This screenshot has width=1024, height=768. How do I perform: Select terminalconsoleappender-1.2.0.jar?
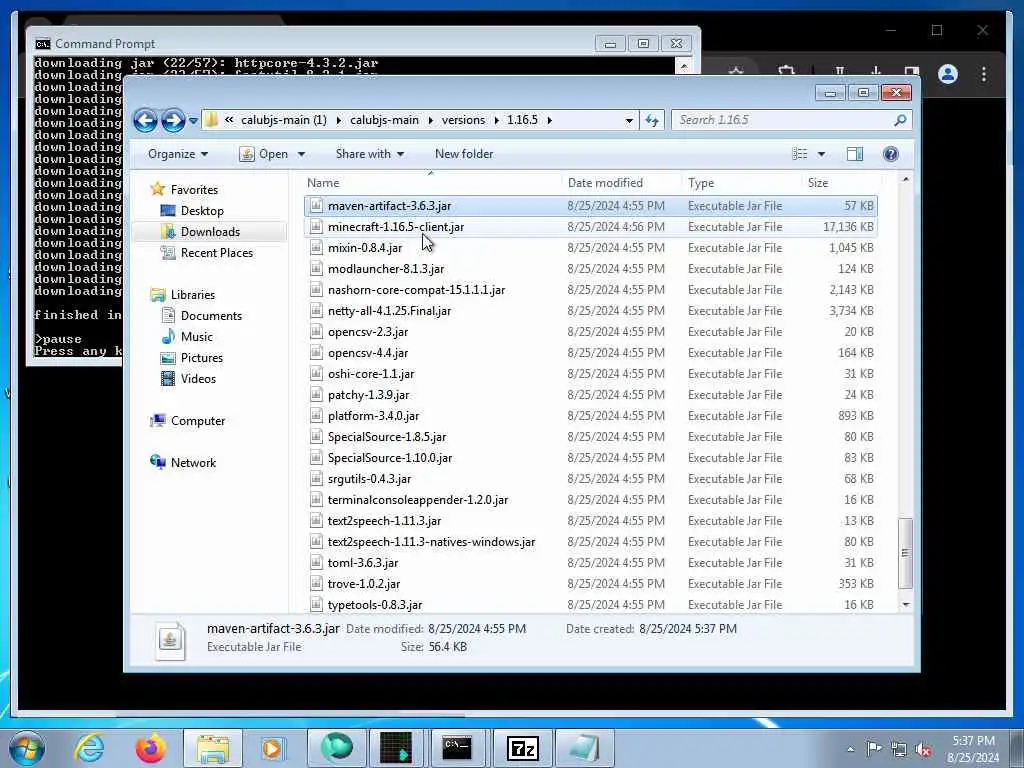590,500
